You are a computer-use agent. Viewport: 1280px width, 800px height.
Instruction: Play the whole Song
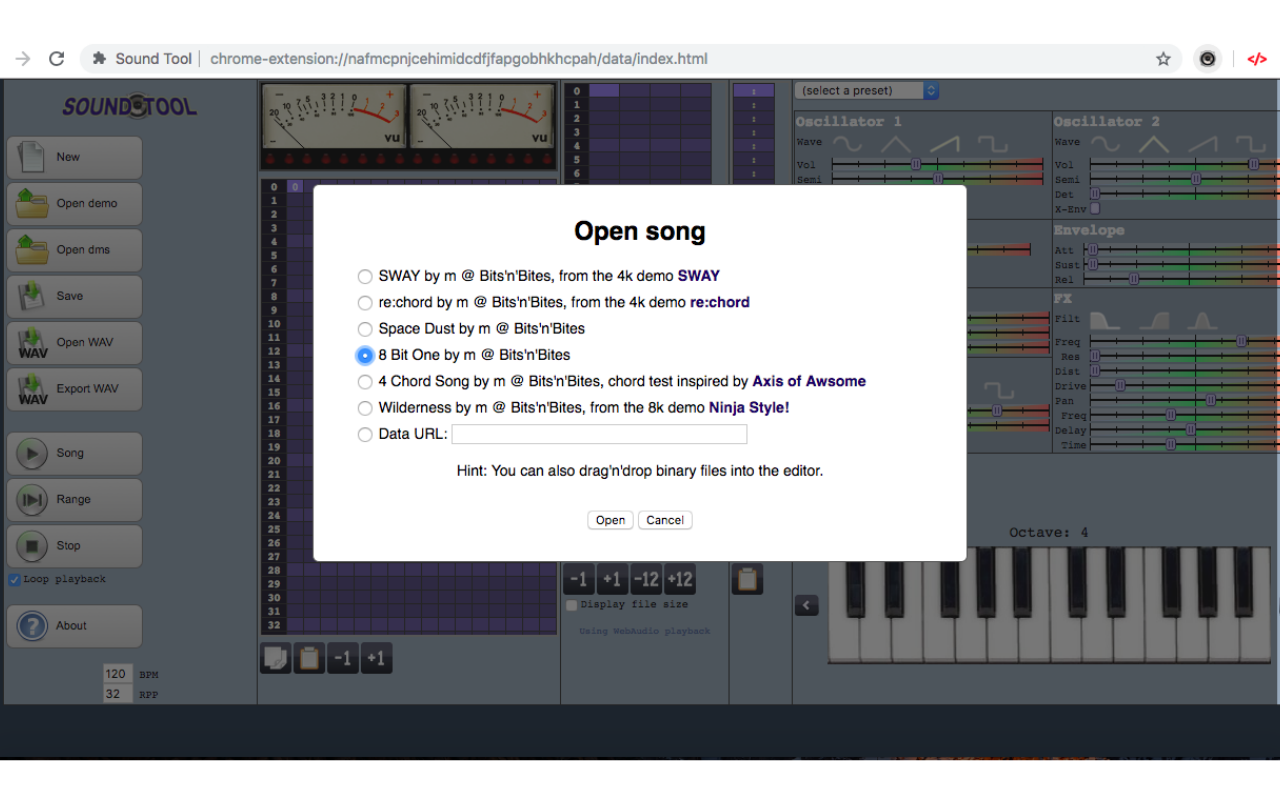(74, 453)
